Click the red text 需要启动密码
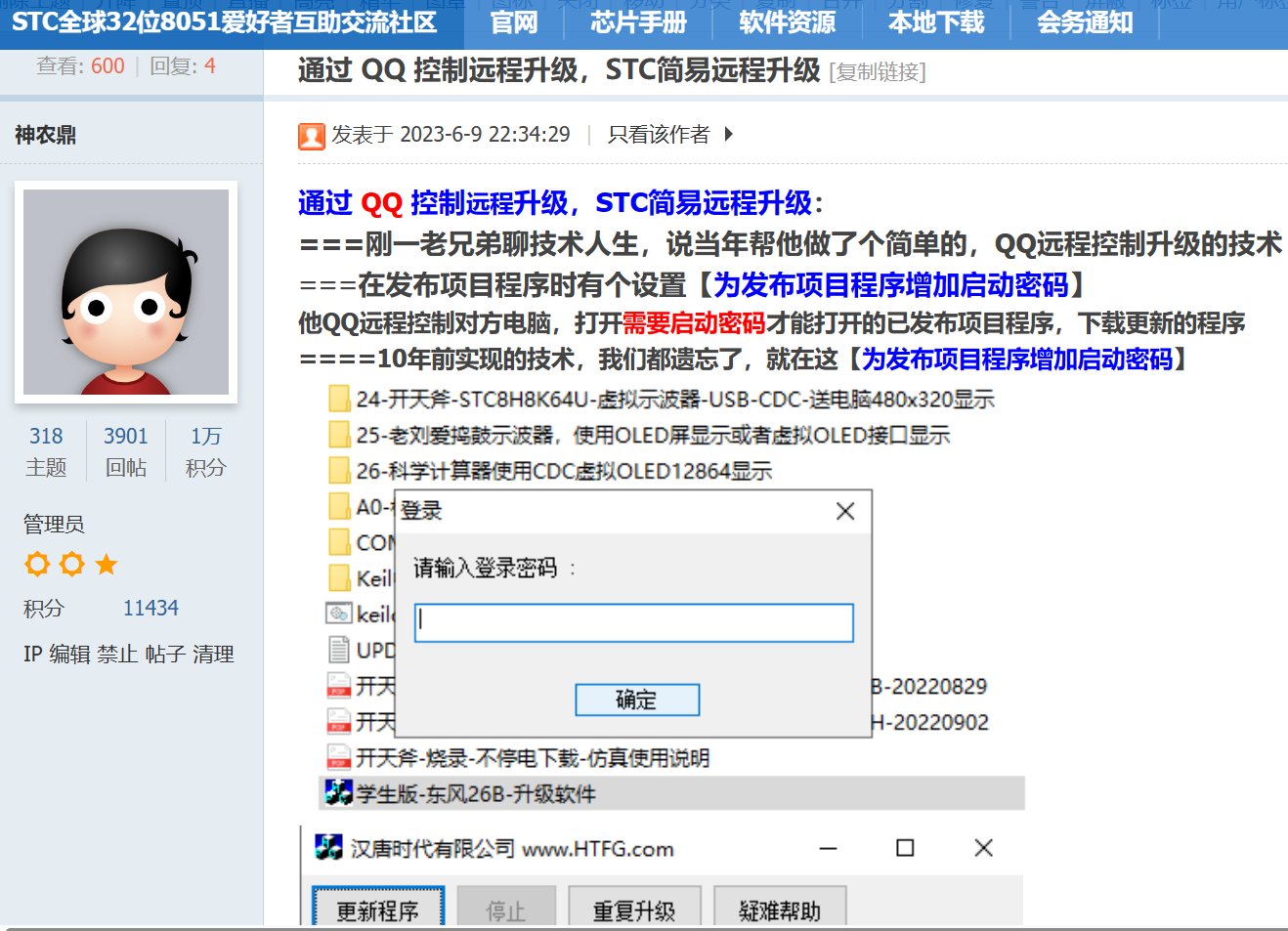The height and width of the screenshot is (931, 1288). click(693, 323)
